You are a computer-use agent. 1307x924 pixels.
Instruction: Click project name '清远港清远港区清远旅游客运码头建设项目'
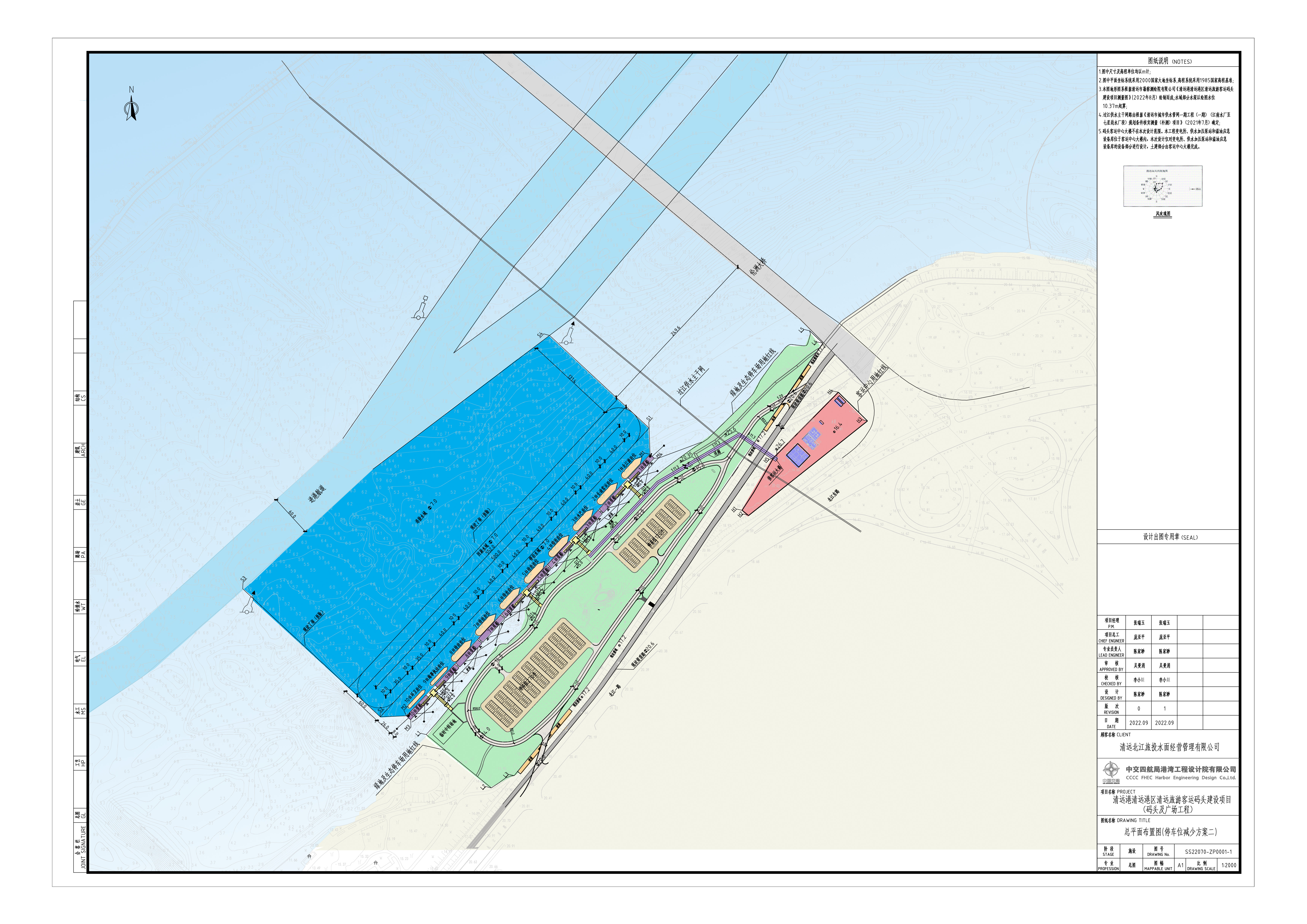click(1172, 799)
